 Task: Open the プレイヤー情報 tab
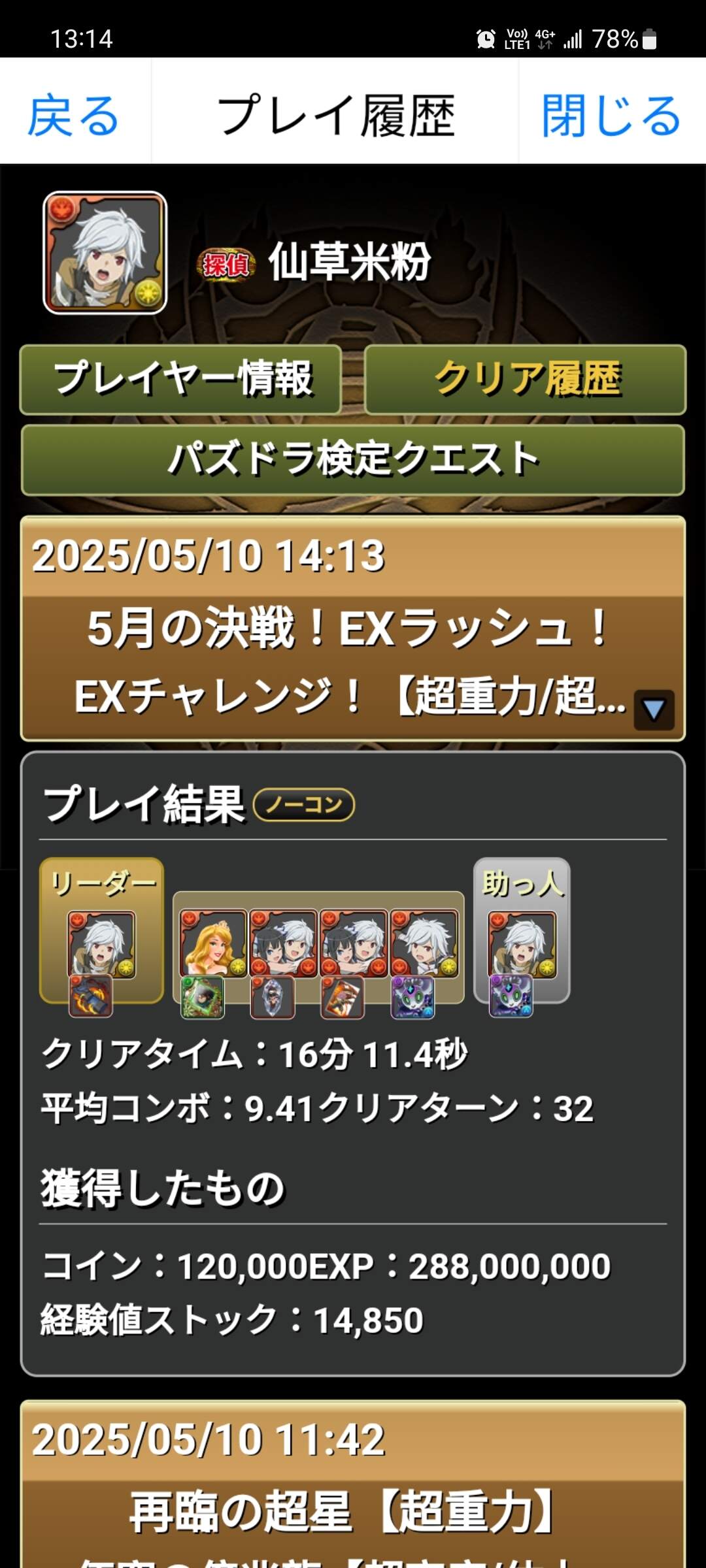pos(181,380)
